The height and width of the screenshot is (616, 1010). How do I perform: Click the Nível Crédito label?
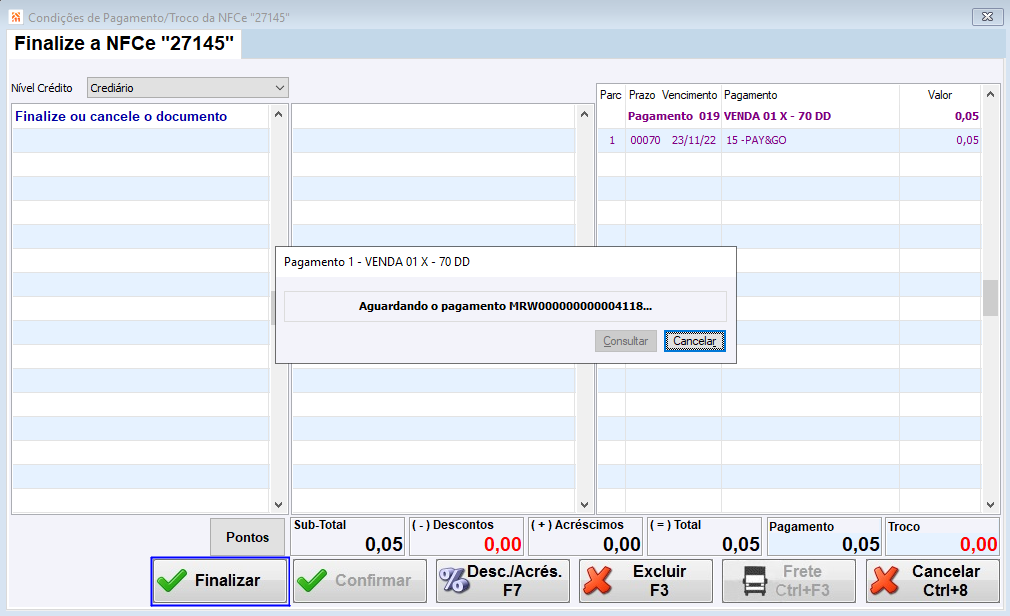tap(42, 88)
